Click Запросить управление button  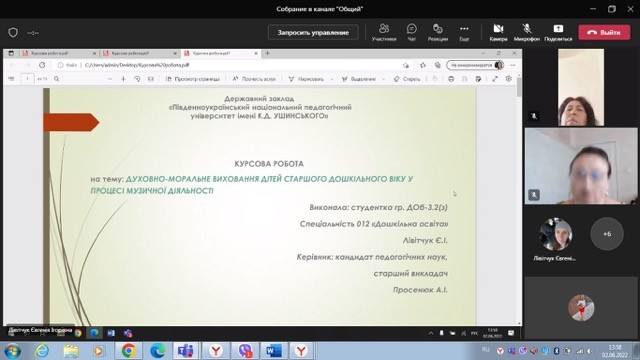tap(313, 32)
